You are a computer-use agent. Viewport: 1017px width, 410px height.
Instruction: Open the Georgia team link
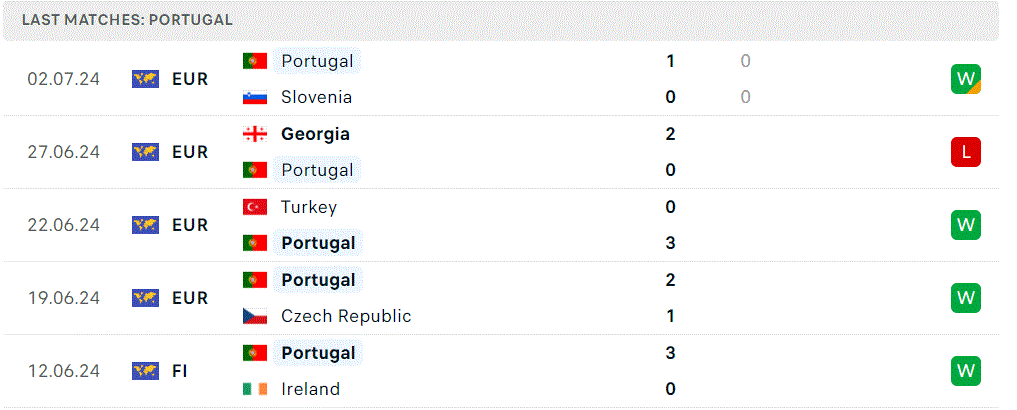tap(315, 134)
